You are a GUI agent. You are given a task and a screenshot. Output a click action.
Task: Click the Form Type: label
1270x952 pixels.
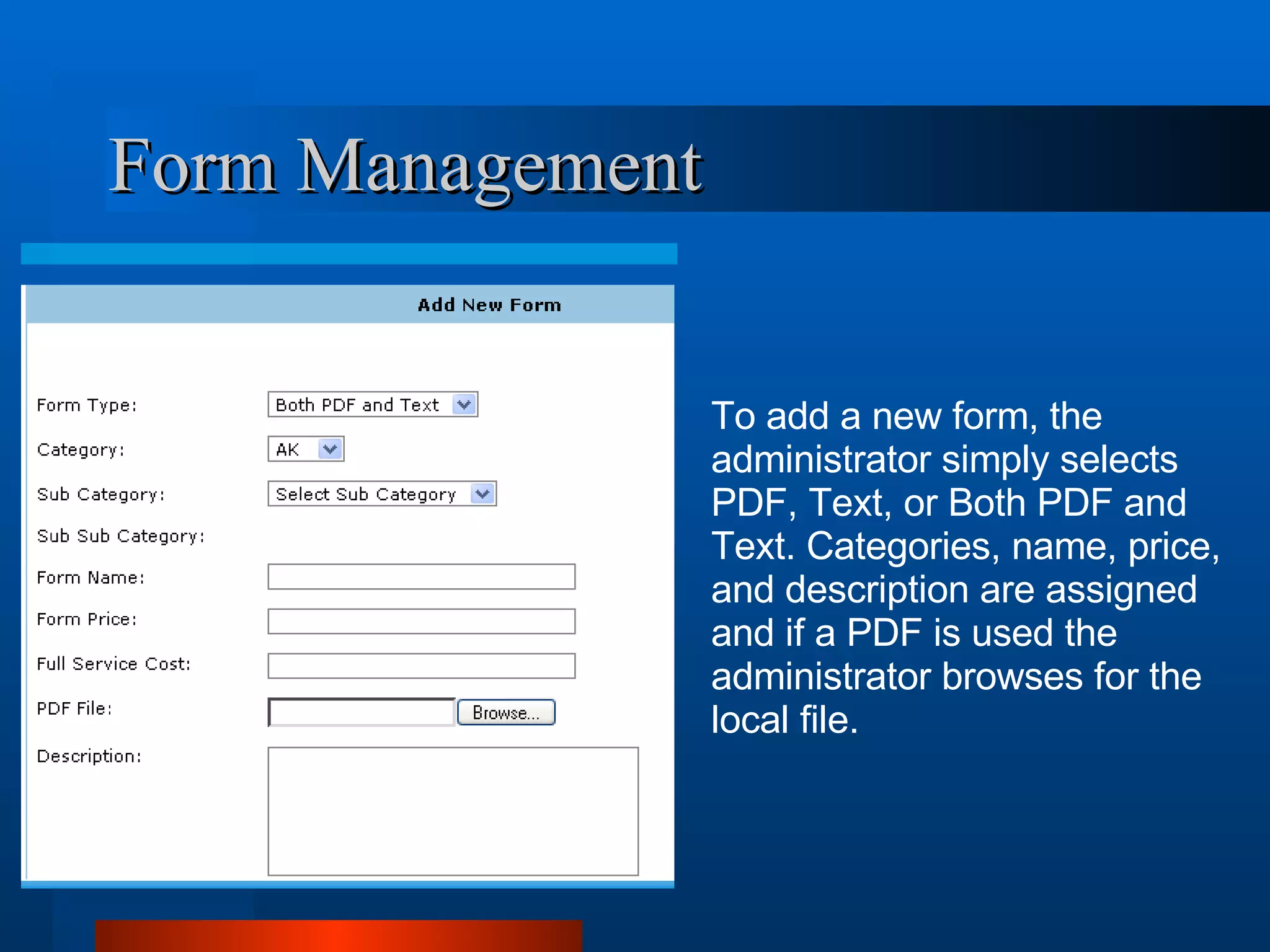tap(87, 405)
